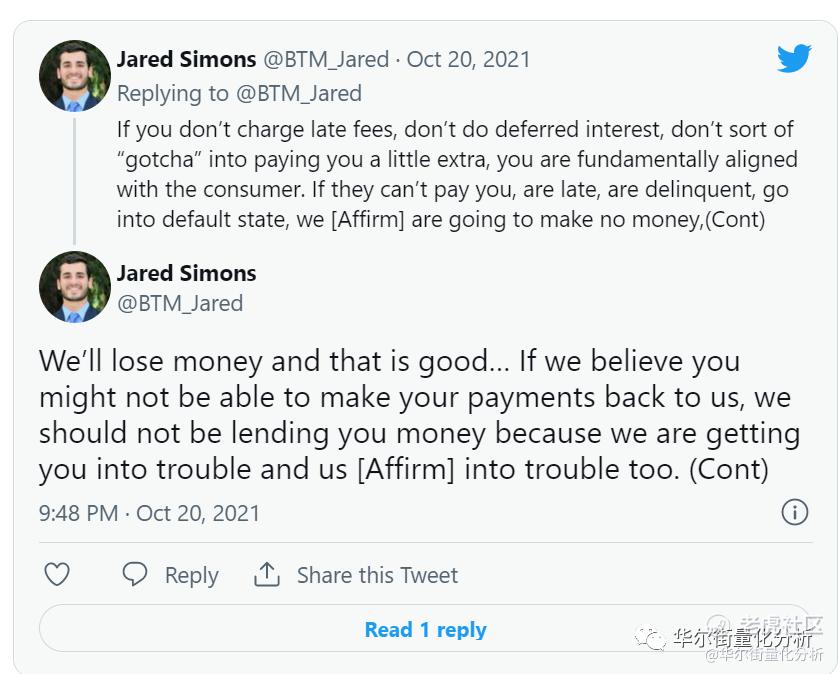Screen dimensions: 839x674
Task: Click the Reply text label
Action: click(x=191, y=575)
